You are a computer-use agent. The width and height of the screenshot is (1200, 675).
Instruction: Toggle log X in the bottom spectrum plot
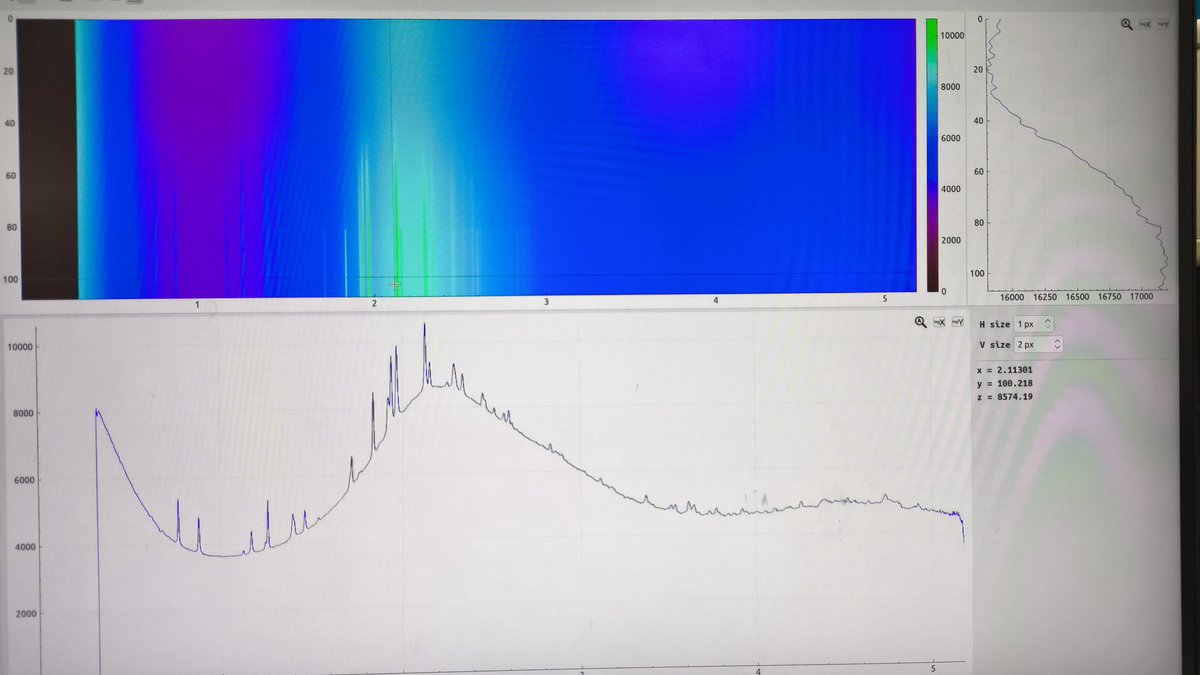click(x=939, y=322)
